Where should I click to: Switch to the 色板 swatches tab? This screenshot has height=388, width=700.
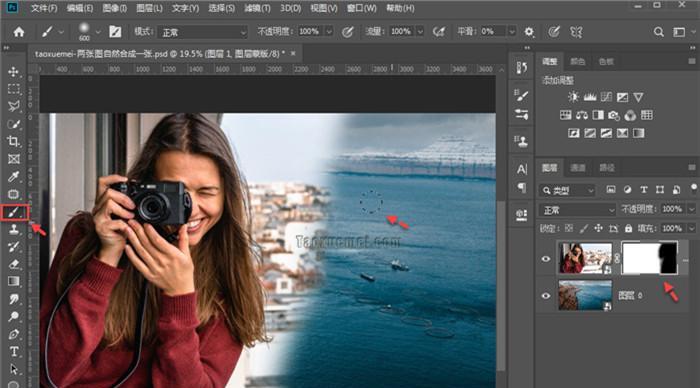pos(606,62)
